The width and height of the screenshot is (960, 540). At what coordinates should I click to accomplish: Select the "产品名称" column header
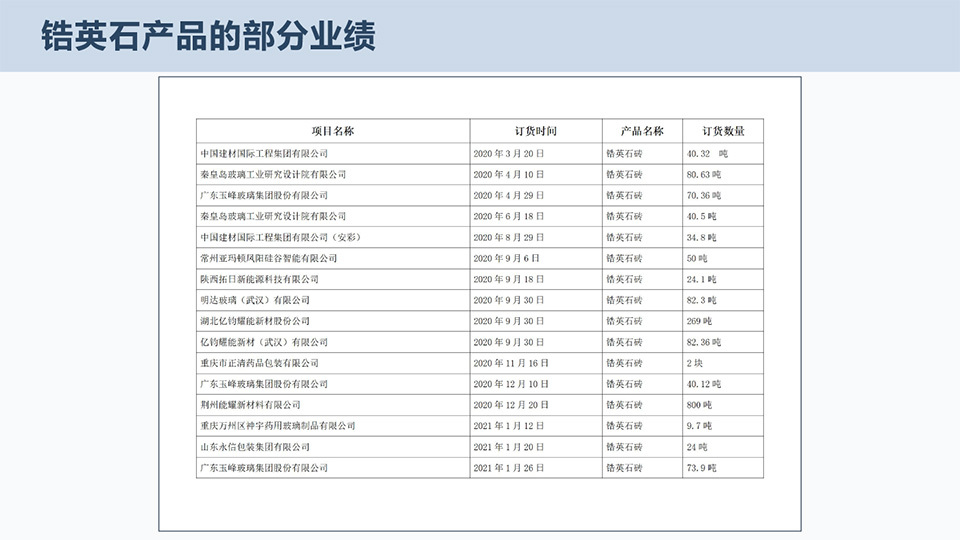[642, 131]
